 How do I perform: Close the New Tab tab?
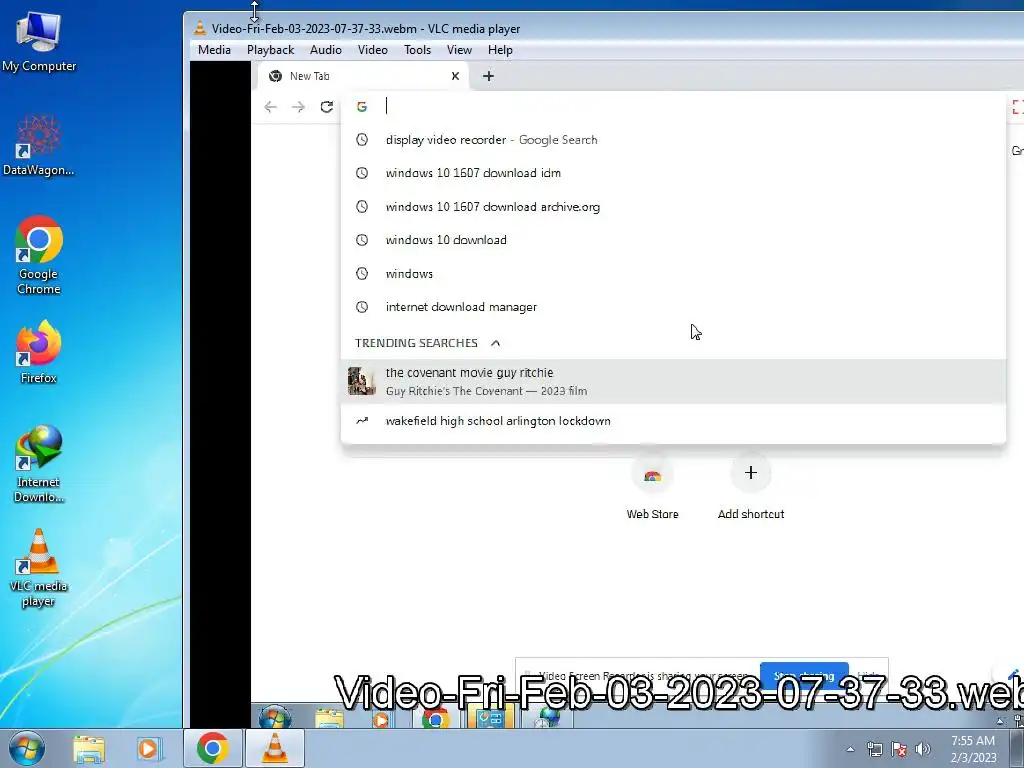coord(455,76)
